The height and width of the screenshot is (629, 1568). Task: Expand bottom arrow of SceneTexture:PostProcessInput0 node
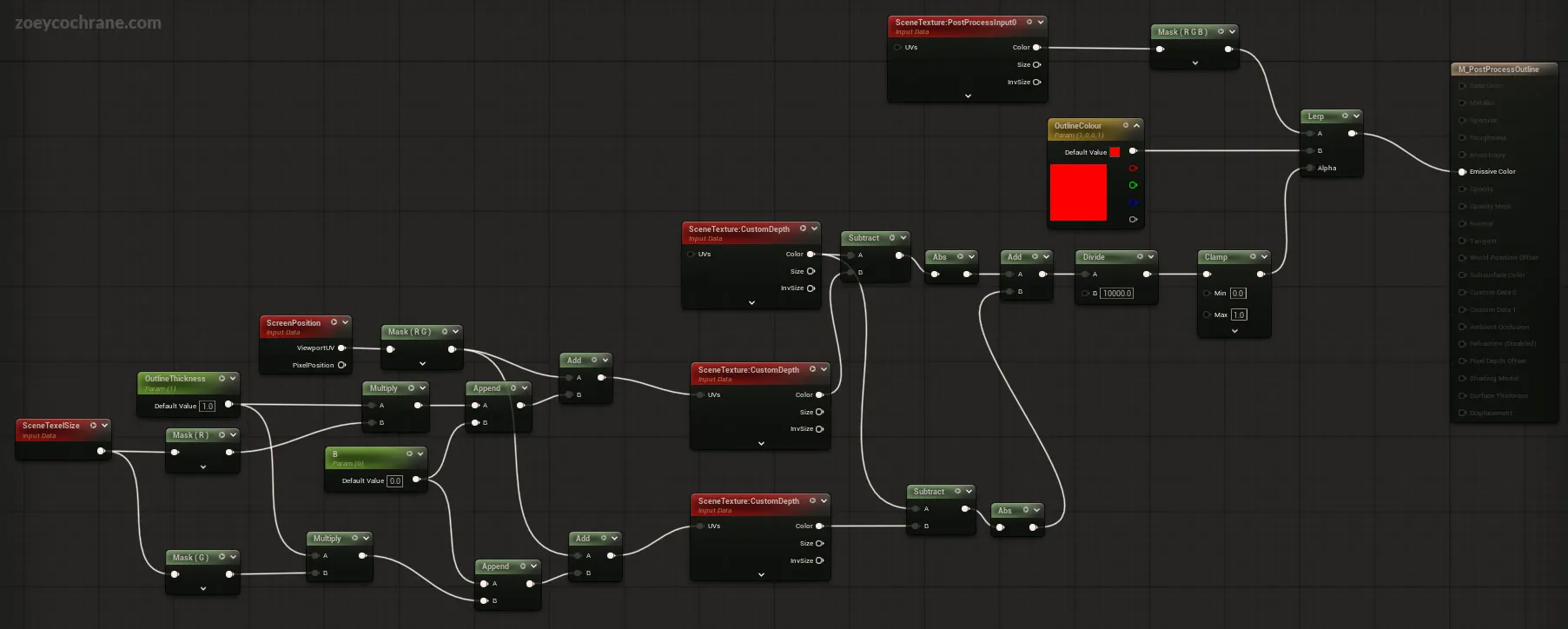(x=968, y=96)
